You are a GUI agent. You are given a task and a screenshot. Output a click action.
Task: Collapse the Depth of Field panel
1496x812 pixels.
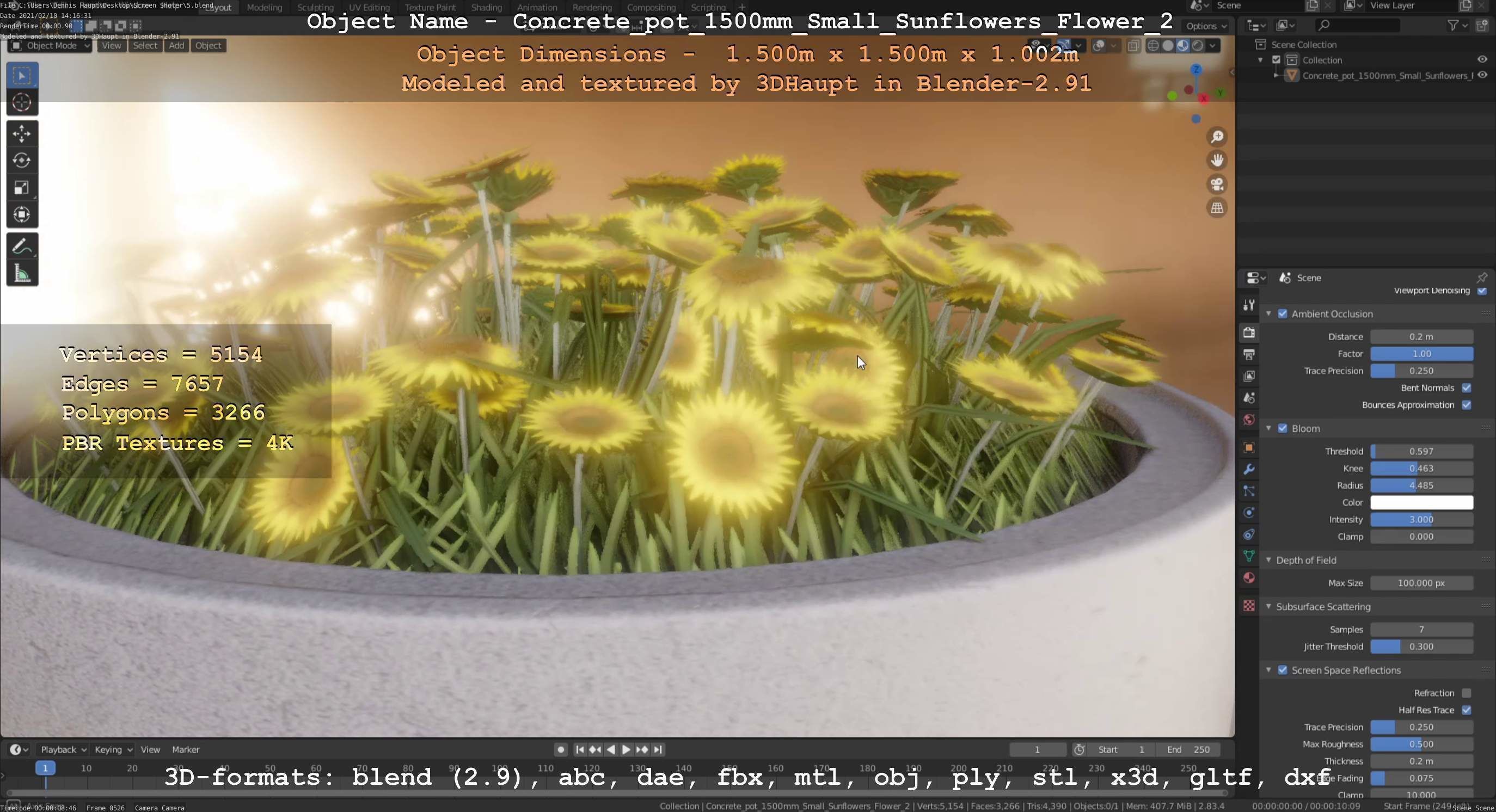1269,560
